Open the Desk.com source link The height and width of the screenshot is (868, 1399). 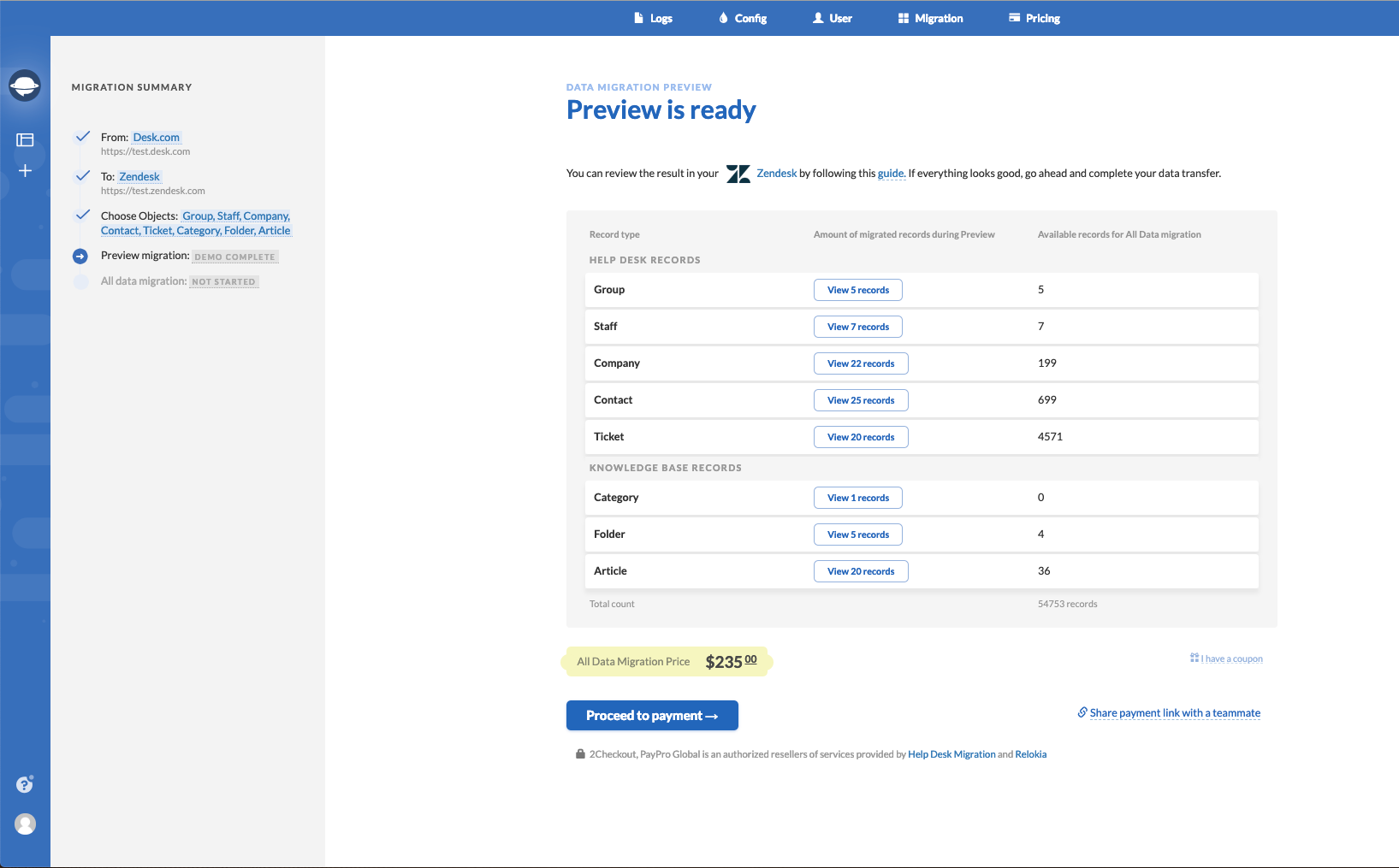(x=156, y=138)
